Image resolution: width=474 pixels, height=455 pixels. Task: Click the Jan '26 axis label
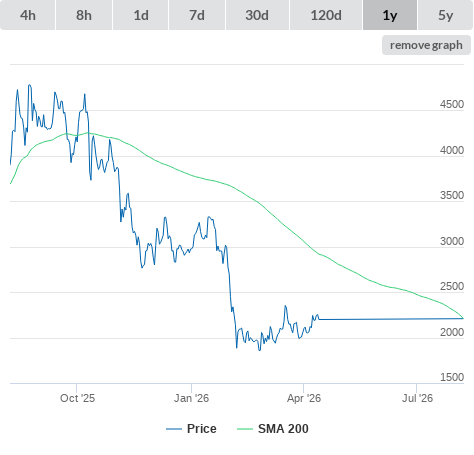(191, 398)
